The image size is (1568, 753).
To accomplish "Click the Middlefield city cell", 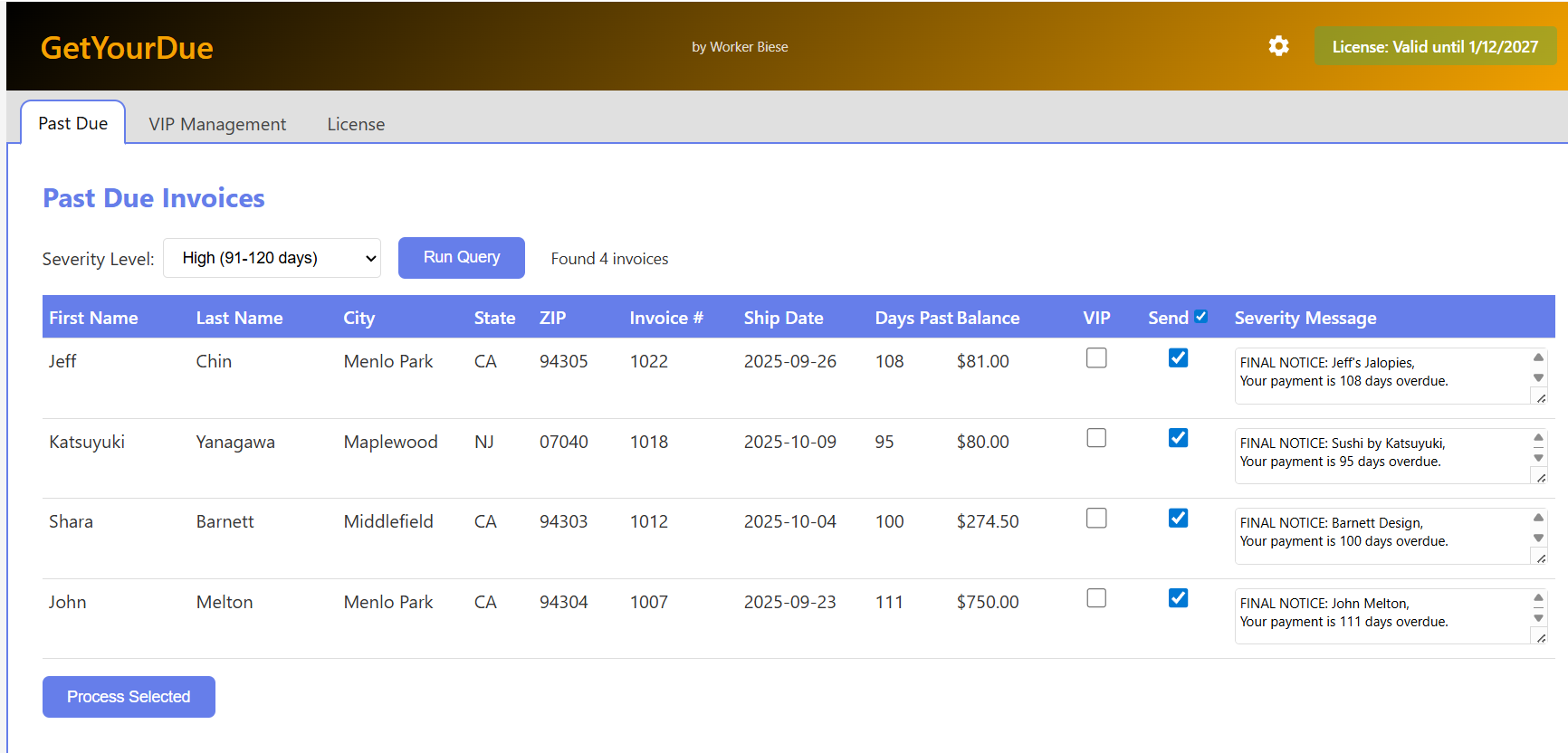I will 388,521.
